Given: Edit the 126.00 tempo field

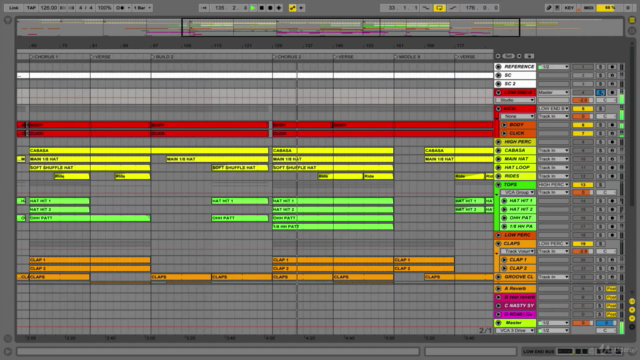Looking at the screenshot, I should pyautogui.click(x=49, y=8).
